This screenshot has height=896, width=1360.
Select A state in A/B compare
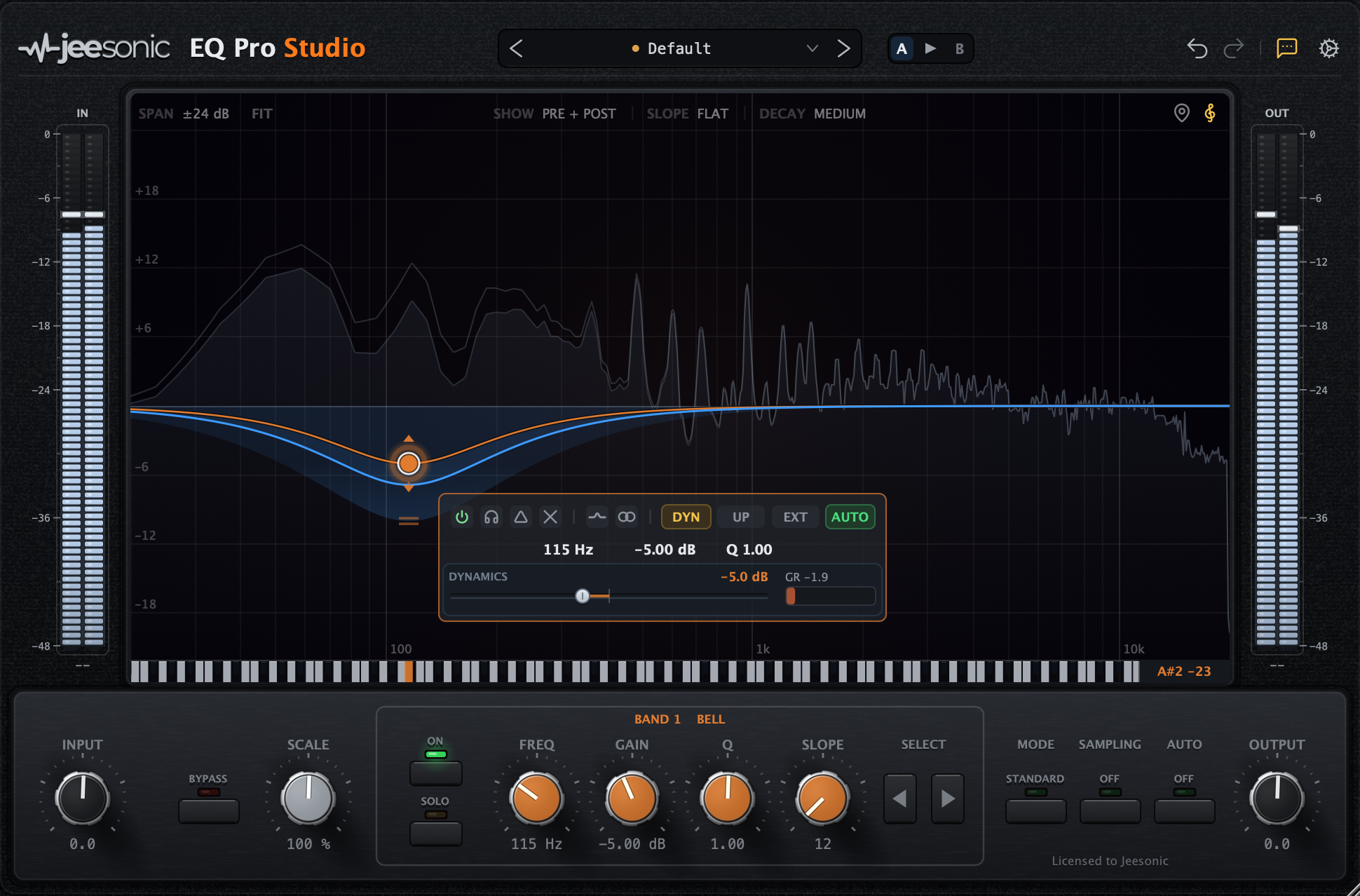[902, 48]
